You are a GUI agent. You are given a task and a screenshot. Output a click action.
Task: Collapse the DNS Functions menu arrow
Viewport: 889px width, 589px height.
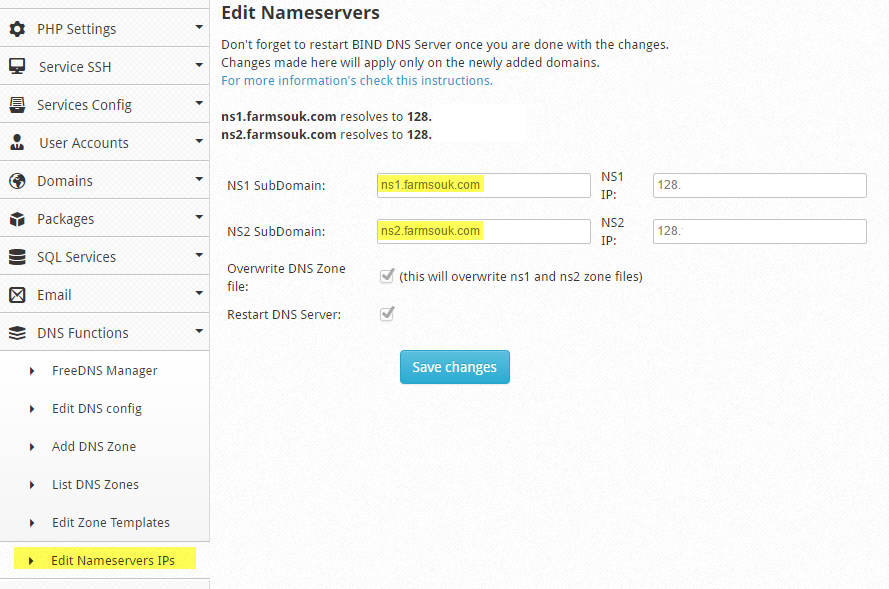tap(199, 331)
